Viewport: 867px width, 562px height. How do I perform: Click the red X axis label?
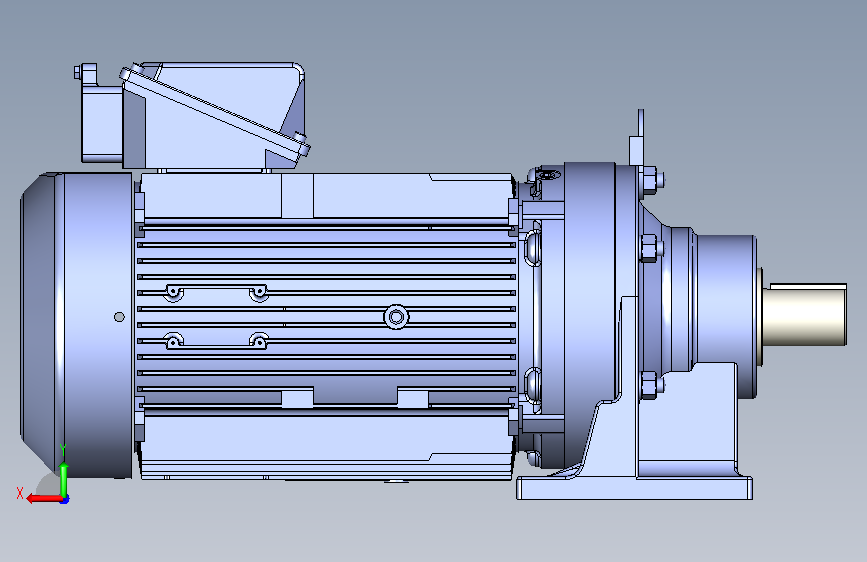20,493
